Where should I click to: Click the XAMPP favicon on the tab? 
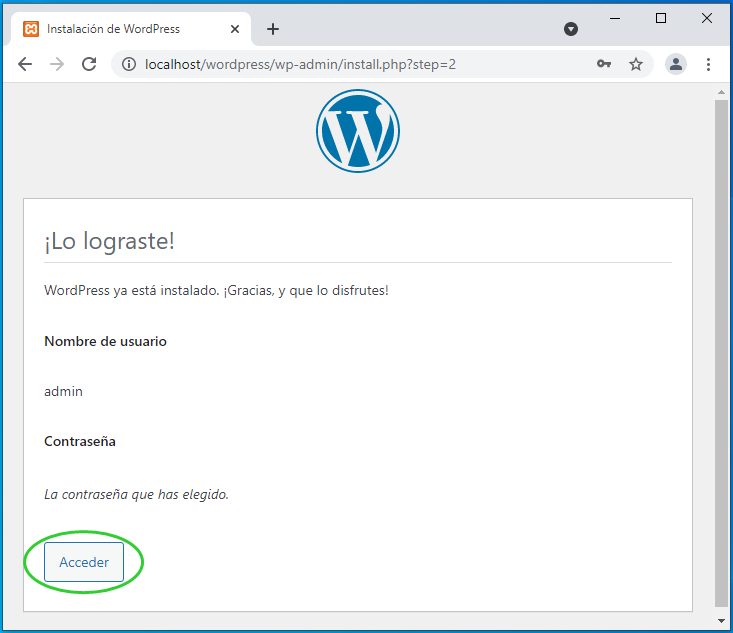(31, 29)
